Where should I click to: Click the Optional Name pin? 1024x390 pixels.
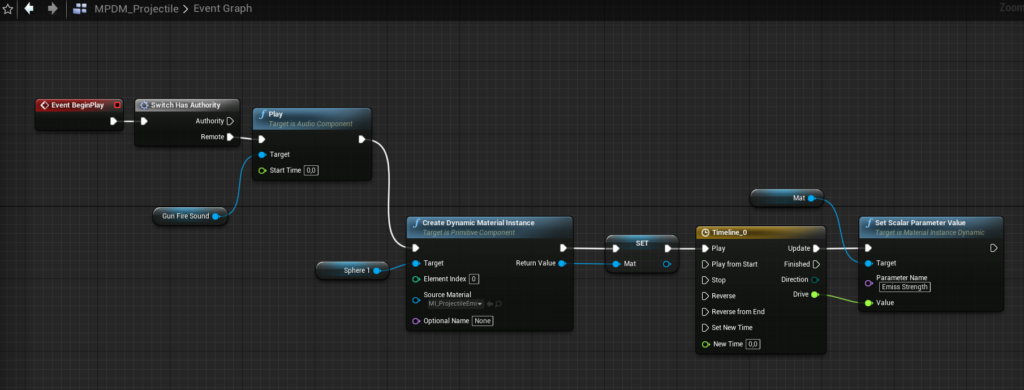point(416,321)
